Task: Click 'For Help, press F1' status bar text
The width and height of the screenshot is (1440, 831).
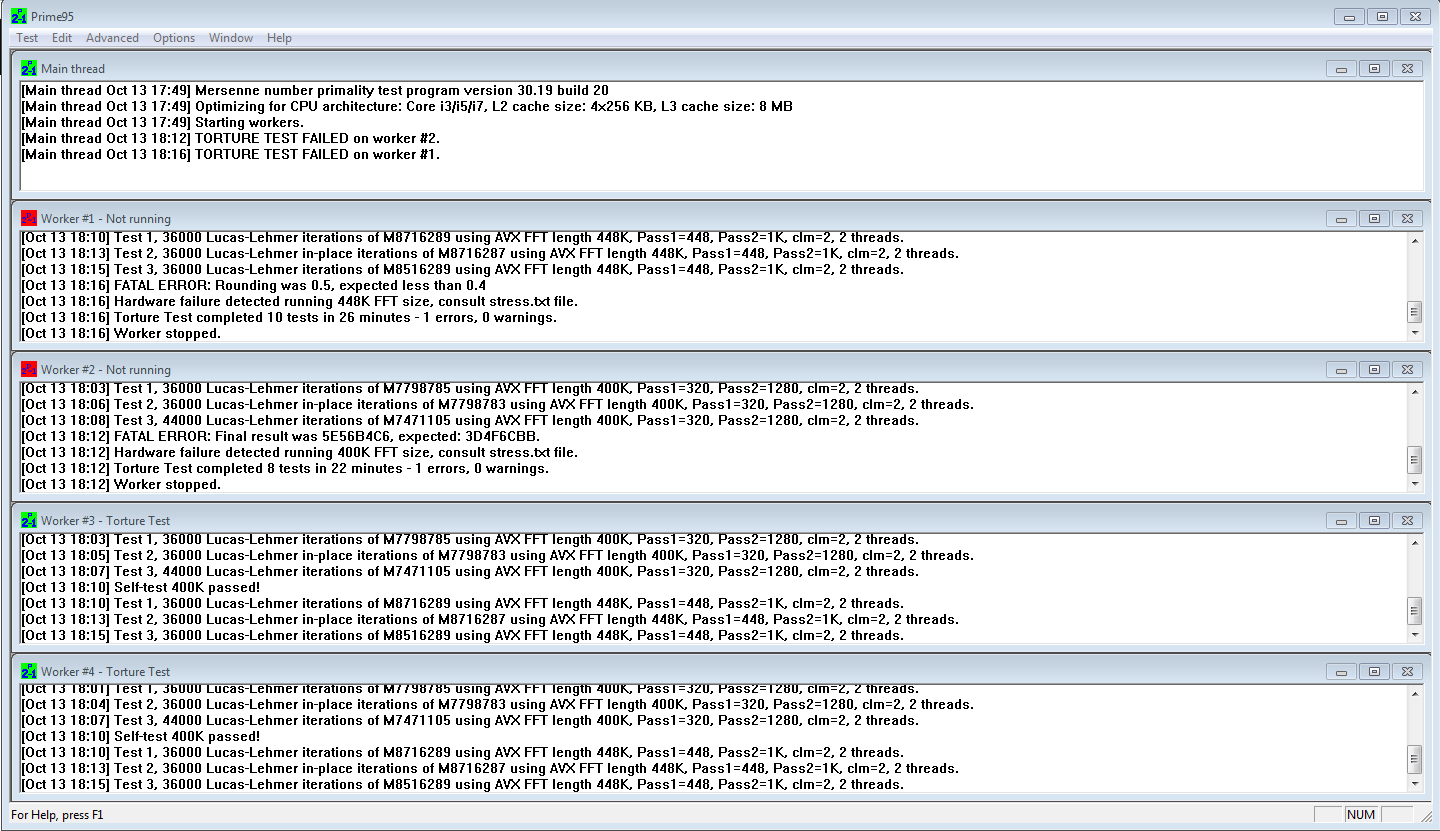Action: 57,815
